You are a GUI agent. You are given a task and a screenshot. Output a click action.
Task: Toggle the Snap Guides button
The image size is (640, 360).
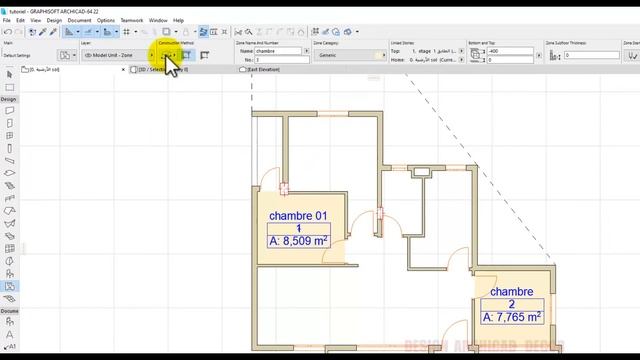tap(88, 32)
